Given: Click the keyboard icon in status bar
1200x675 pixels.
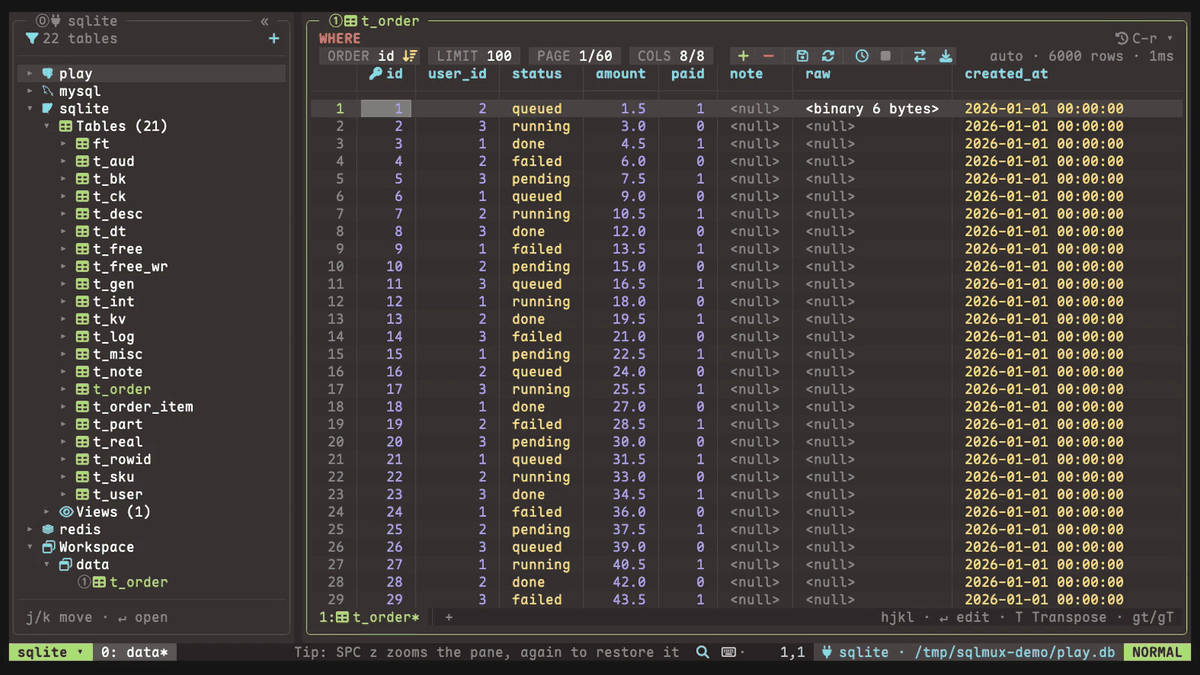Looking at the screenshot, I should coord(729,652).
